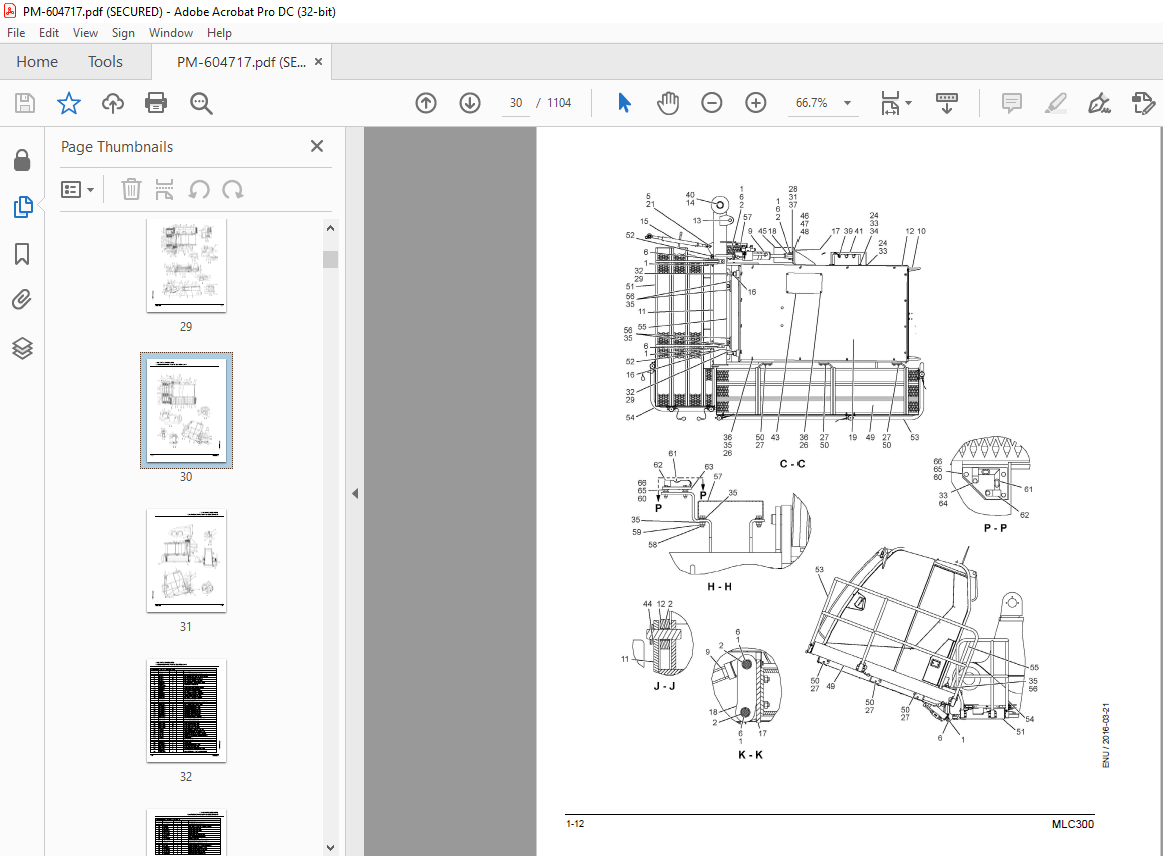
Task: Print the document
Action: 156,103
